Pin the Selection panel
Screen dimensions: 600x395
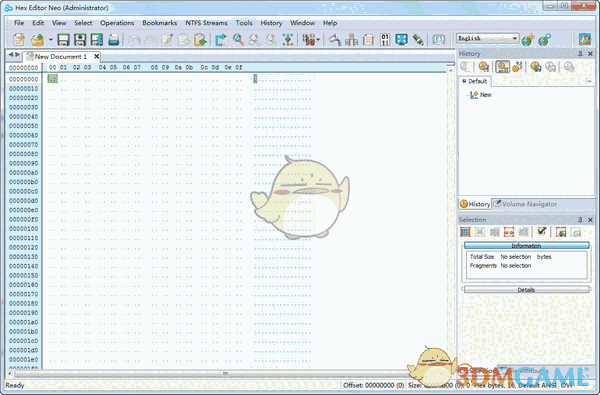click(x=580, y=220)
